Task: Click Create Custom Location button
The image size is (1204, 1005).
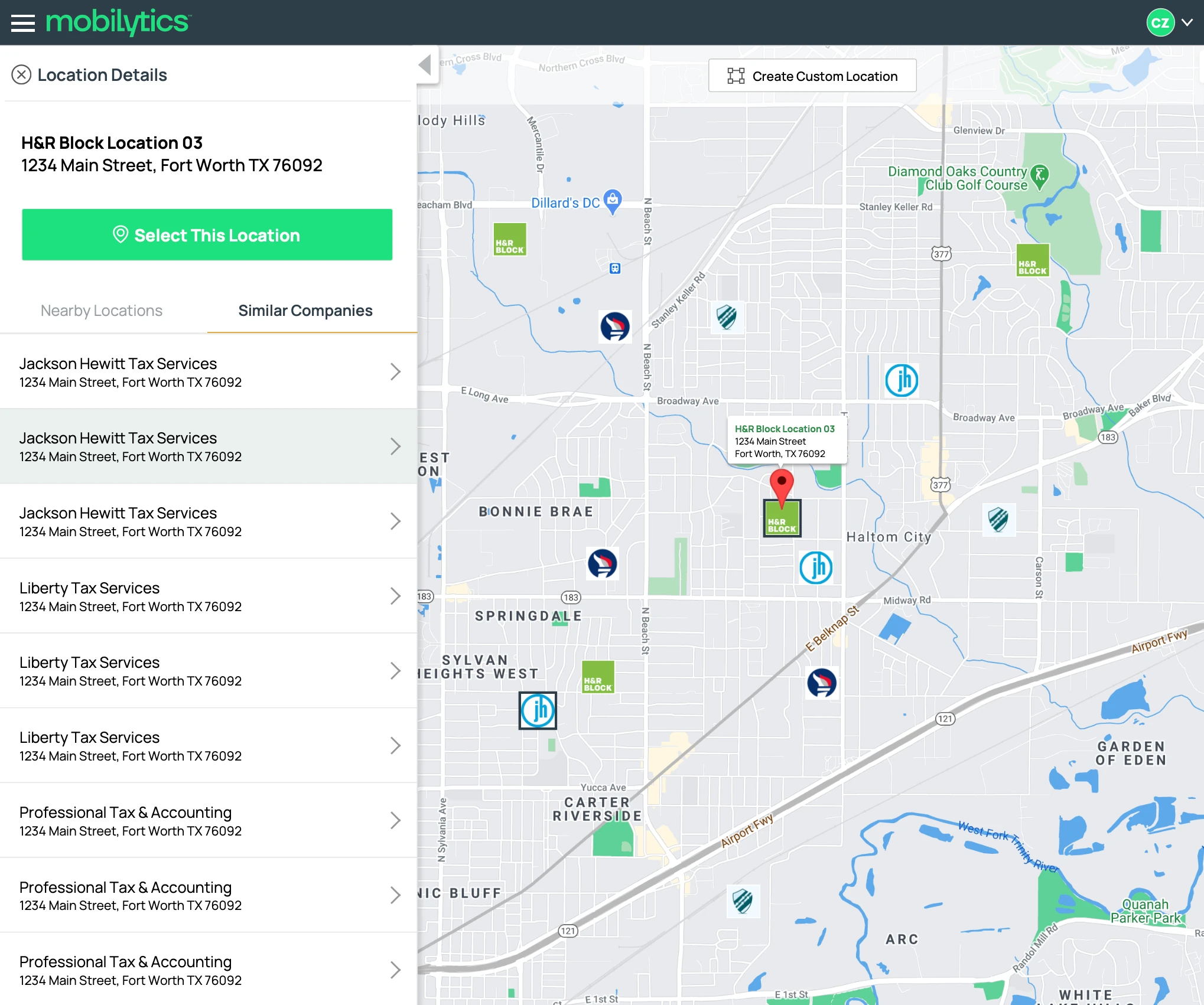Action: click(x=812, y=76)
